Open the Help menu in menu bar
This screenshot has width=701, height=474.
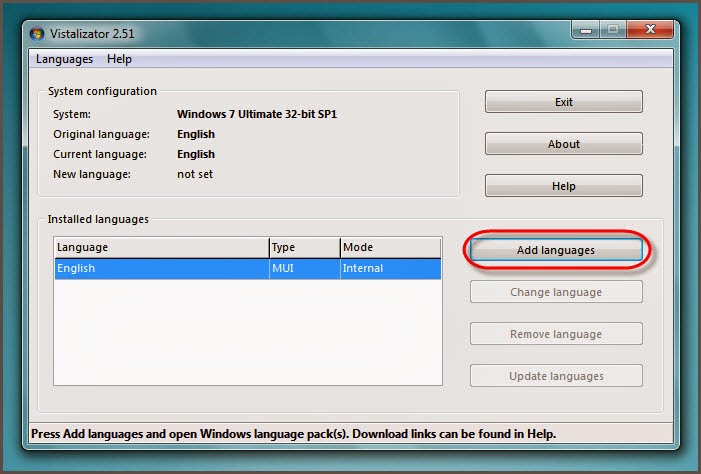coord(119,59)
